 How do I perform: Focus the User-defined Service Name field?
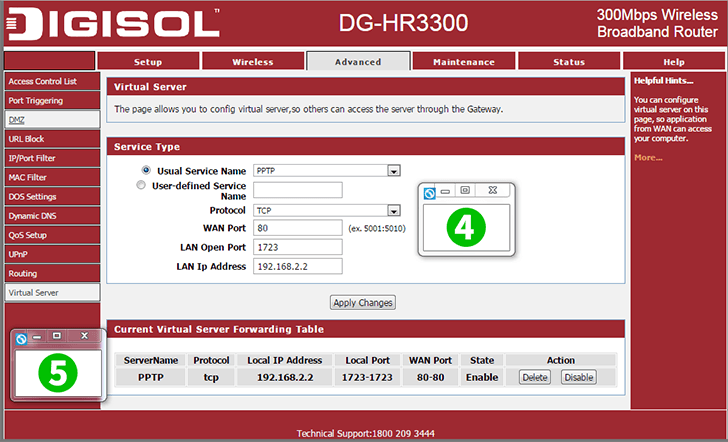pos(298,190)
